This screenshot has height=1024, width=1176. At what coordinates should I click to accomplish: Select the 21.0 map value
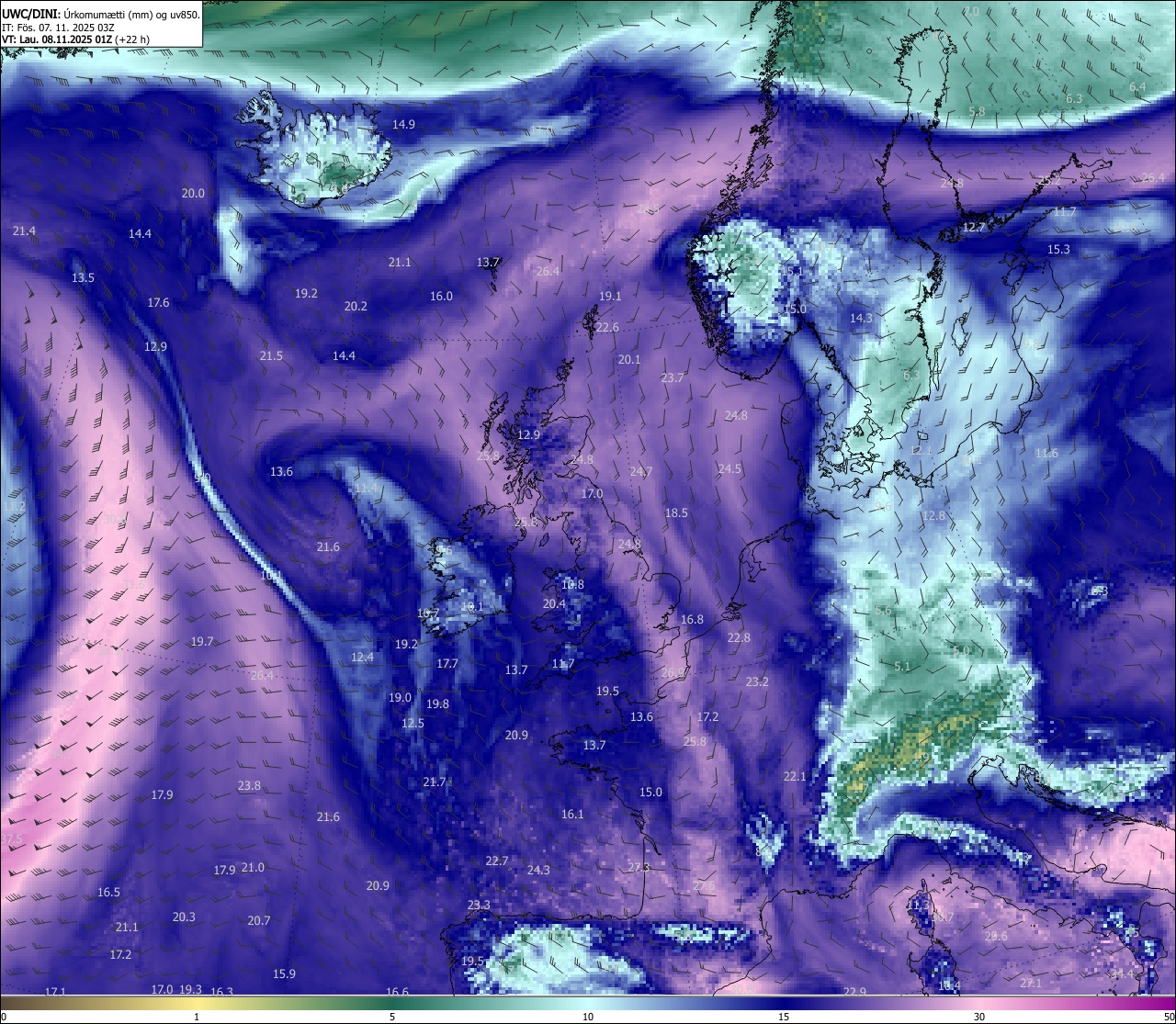coord(253,867)
